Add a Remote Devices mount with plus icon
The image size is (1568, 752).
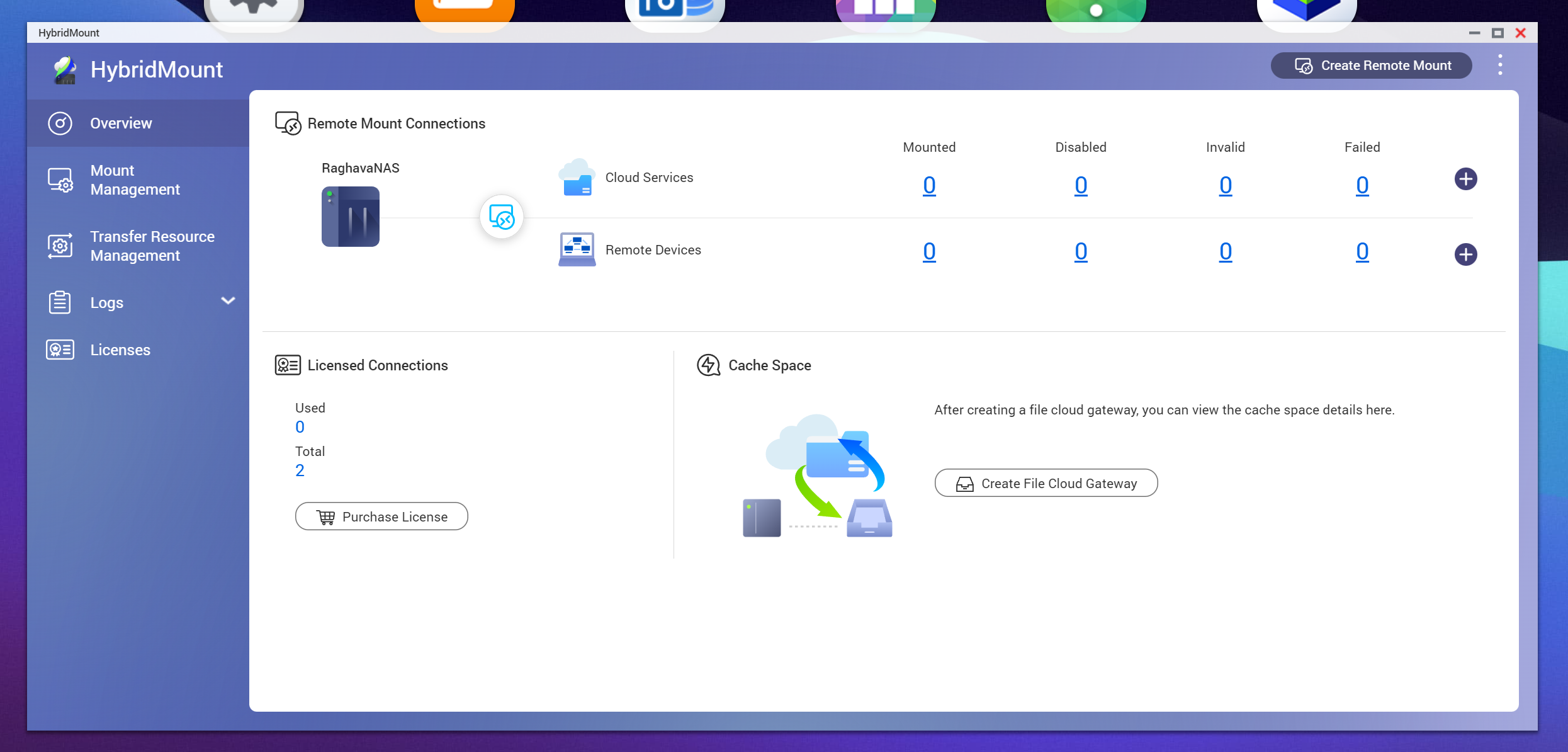coord(1465,254)
